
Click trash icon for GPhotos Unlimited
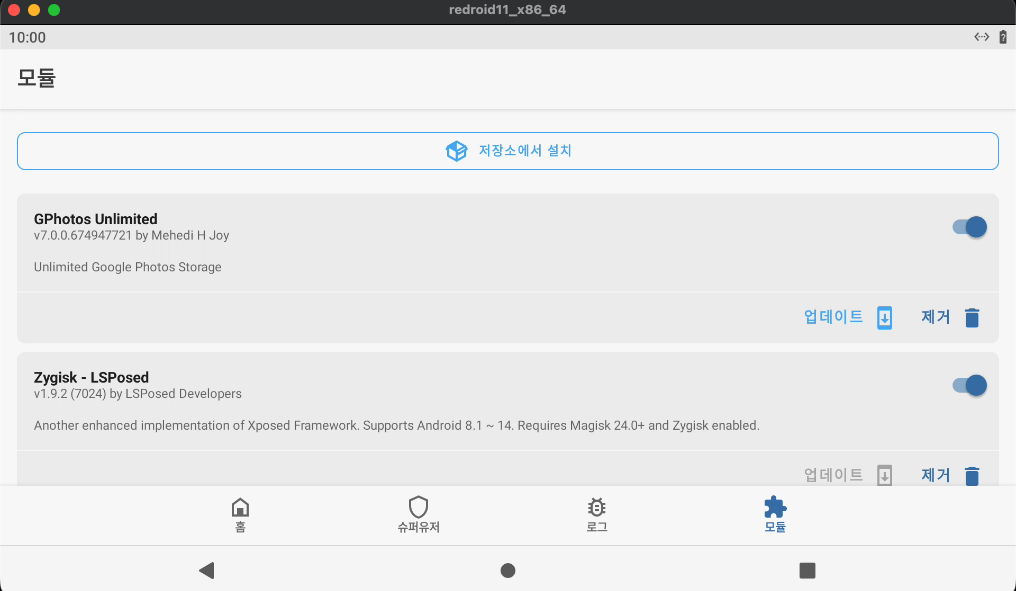coord(972,318)
